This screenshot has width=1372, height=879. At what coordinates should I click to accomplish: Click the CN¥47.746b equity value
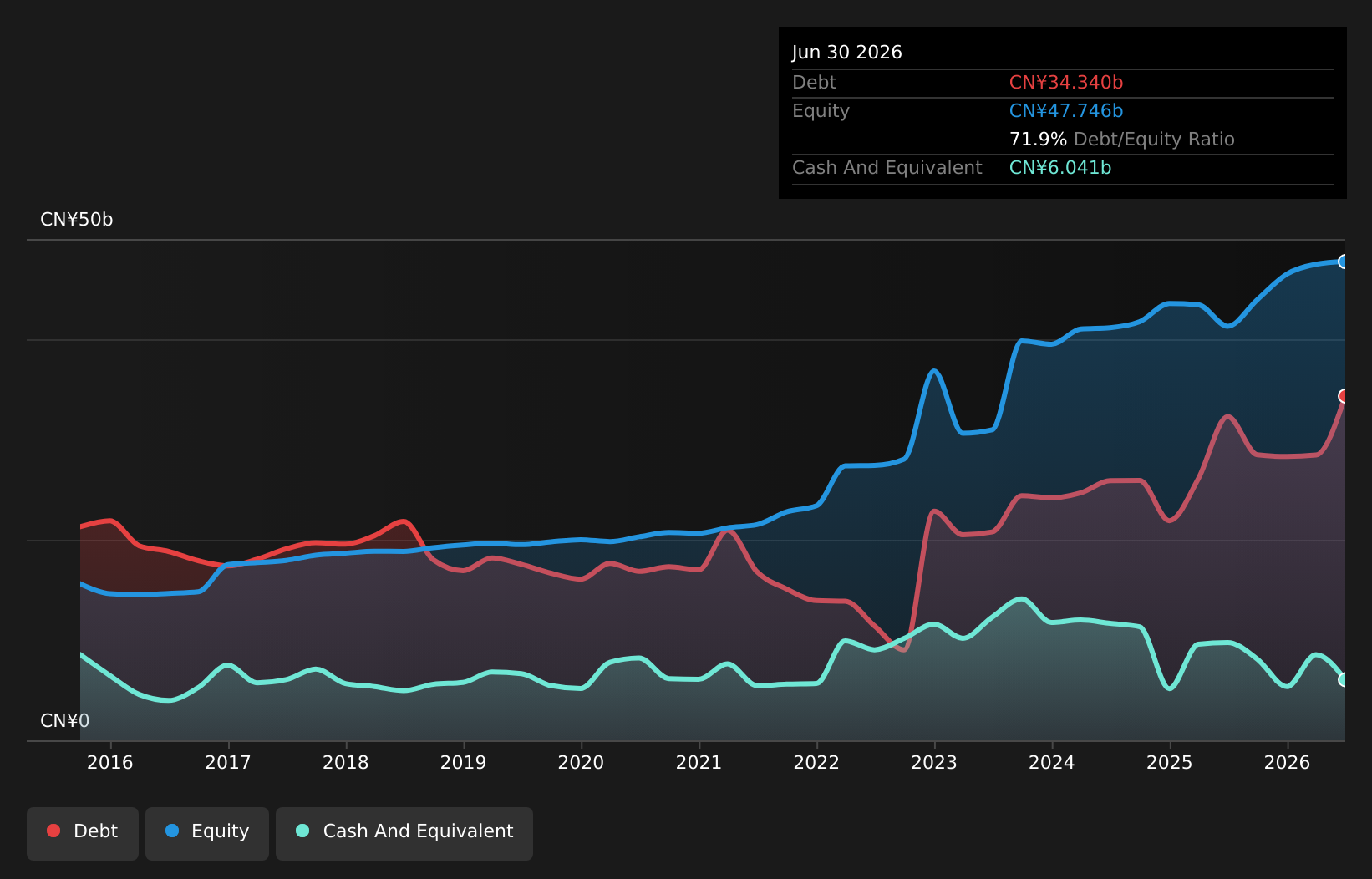[x=1066, y=111]
